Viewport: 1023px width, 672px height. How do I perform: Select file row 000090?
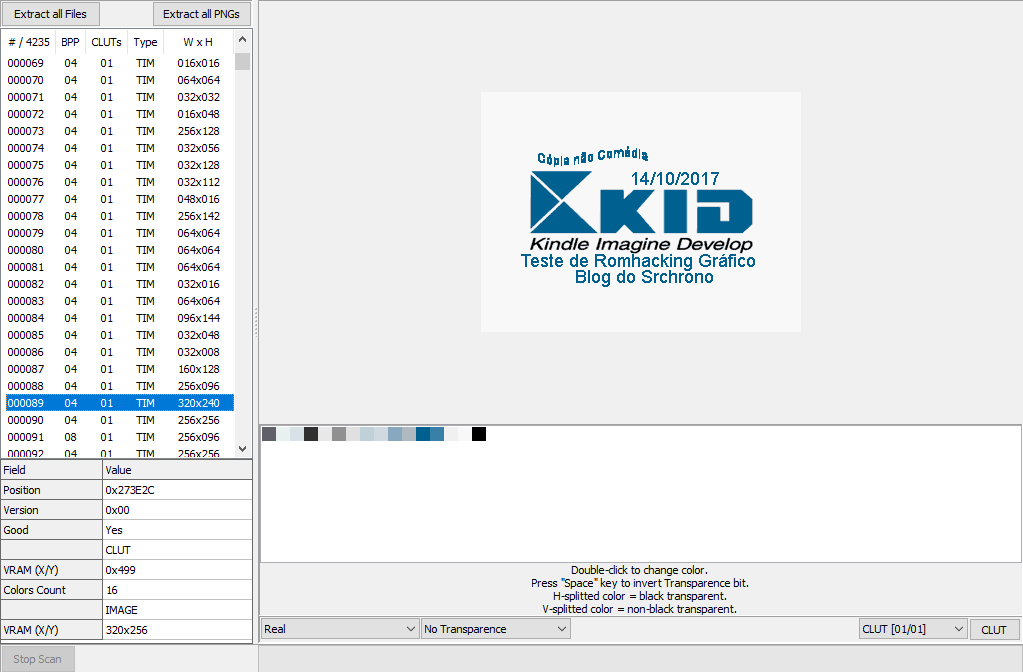(x=119, y=420)
